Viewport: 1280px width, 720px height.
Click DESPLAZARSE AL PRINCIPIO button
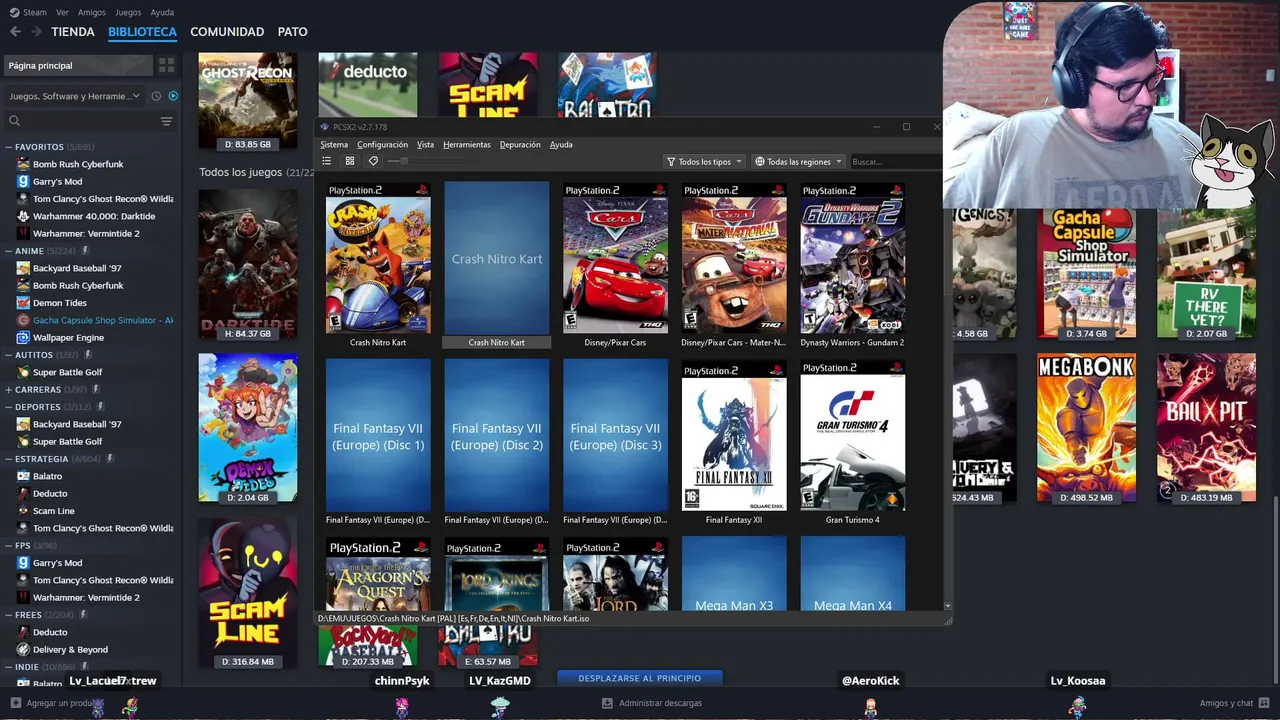[x=640, y=678]
